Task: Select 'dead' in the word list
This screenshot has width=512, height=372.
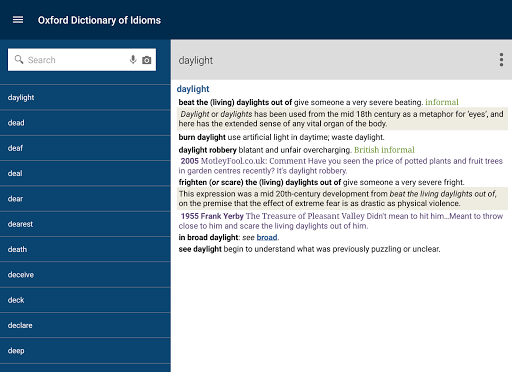Action: [85, 123]
